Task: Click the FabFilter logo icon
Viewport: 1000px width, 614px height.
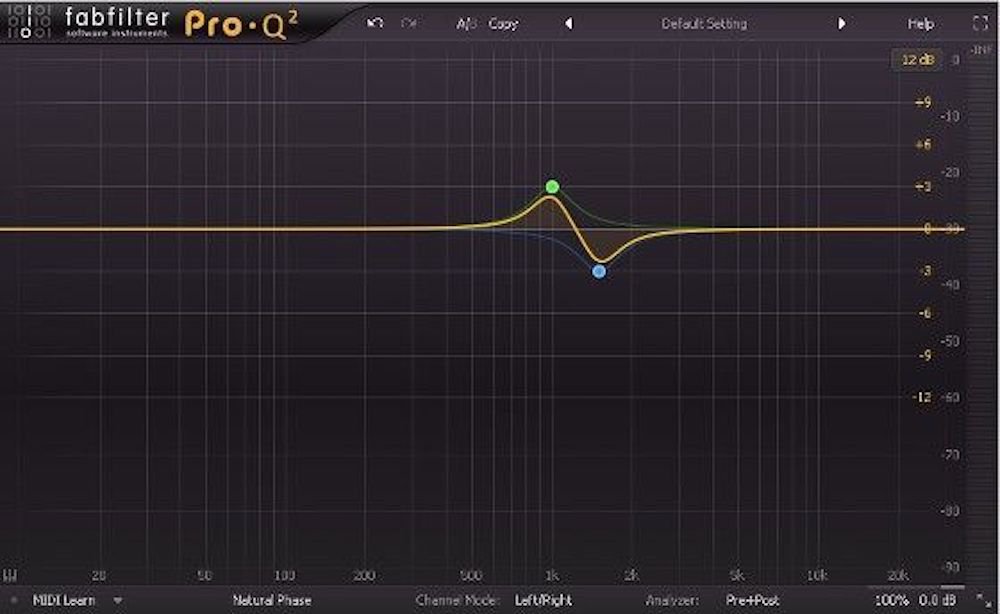Action: (x=27, y=23)
